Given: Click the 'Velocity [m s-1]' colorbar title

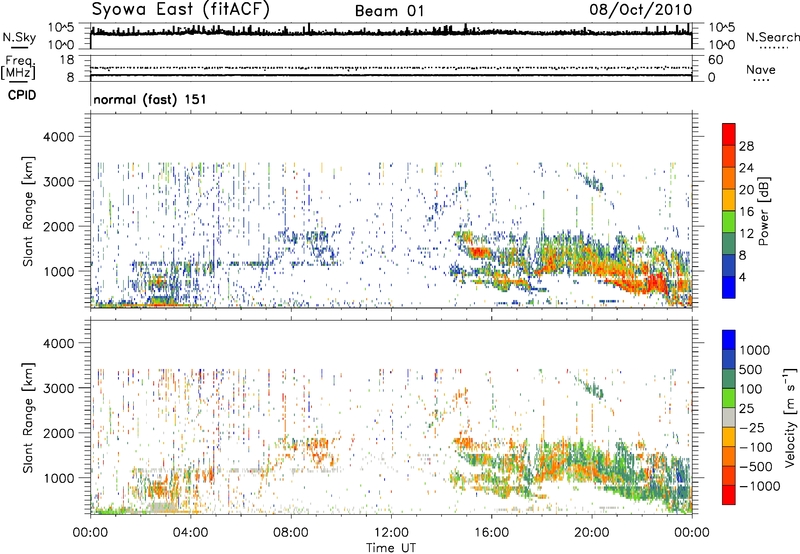Looking at the screenshot, I should coord(790,417).
